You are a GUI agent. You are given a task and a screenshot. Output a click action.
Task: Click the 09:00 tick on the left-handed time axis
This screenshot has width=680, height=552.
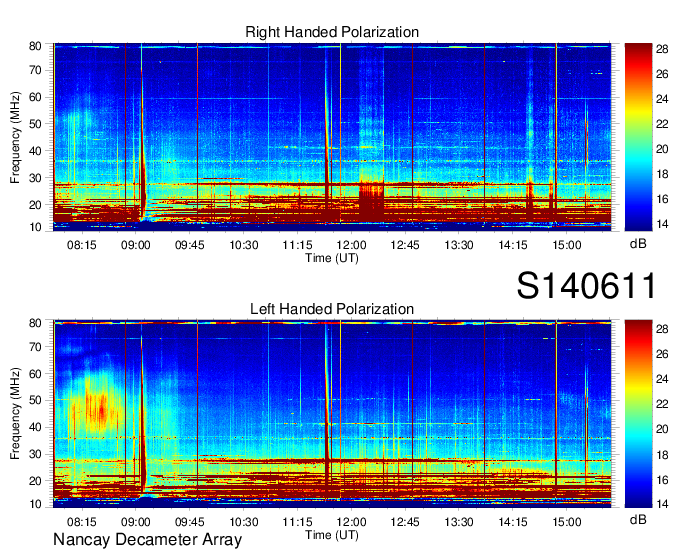135,521
